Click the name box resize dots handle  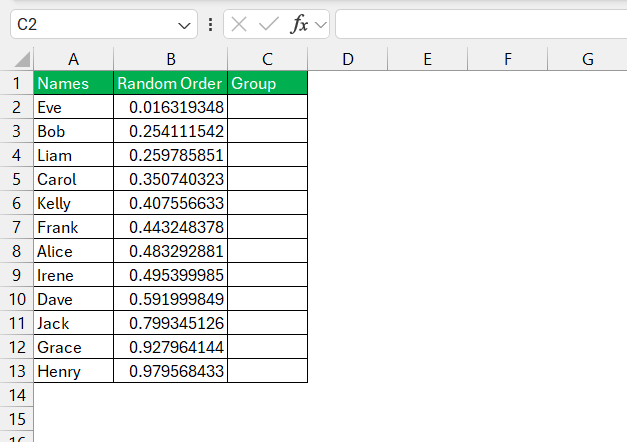point(210,24)
